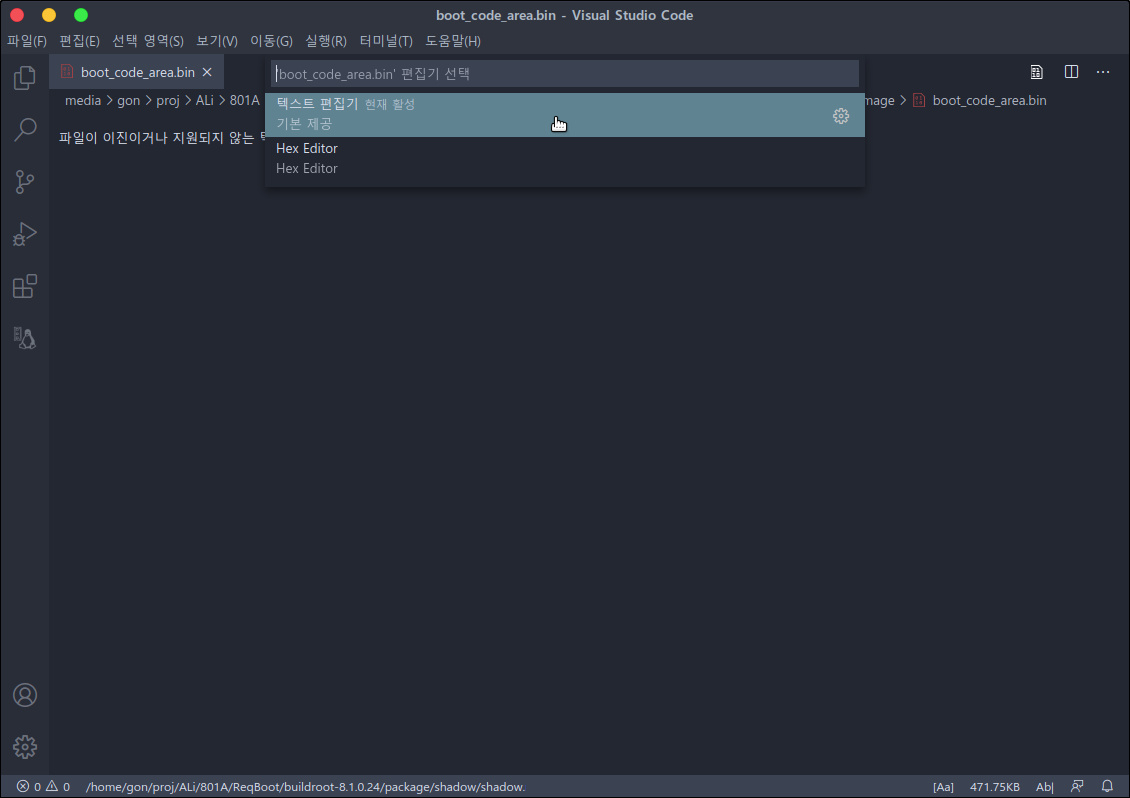Show notifications via the bell icon
1130x798 pixels.
[1106, 786]
